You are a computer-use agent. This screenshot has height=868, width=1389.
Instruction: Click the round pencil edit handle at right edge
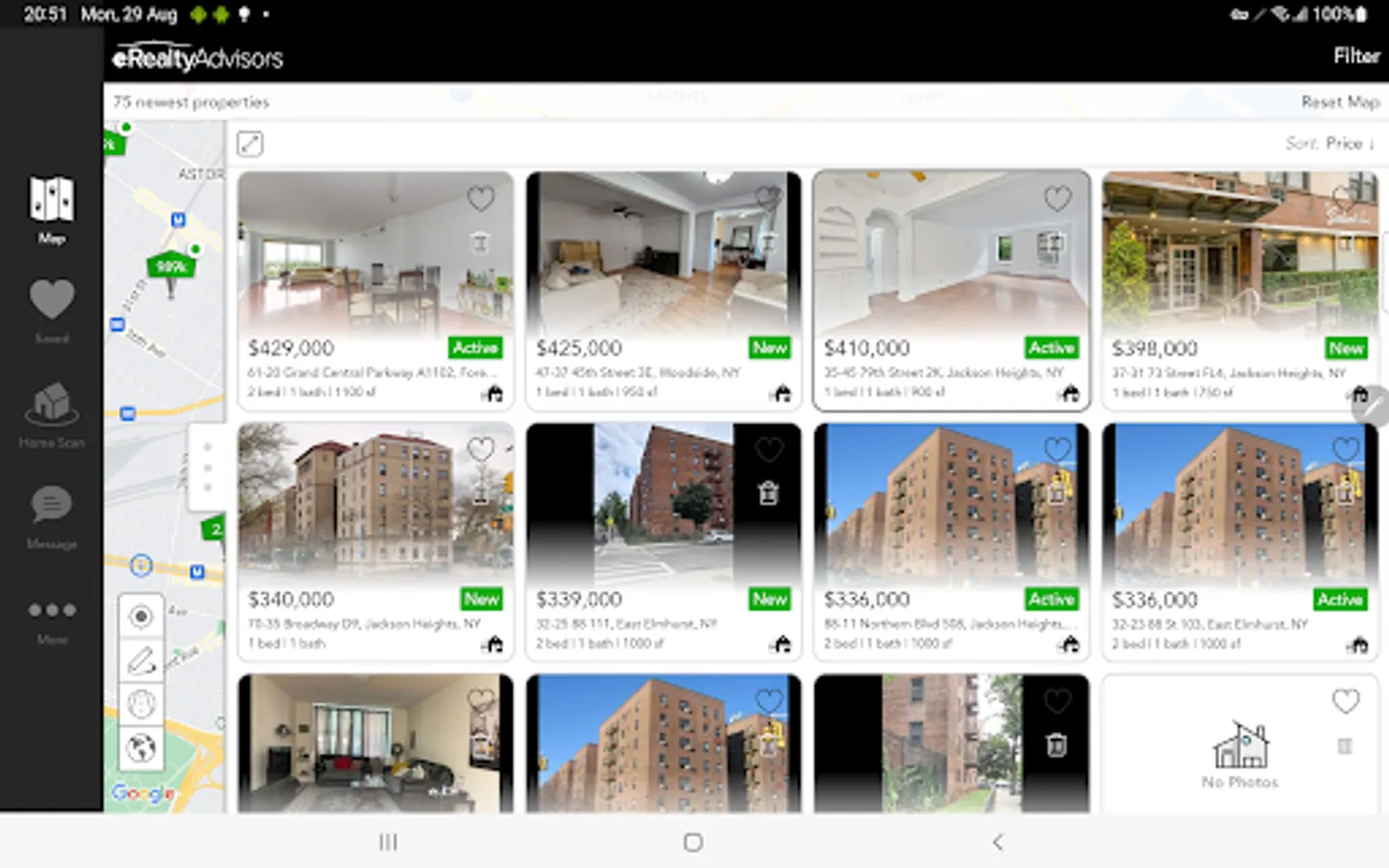[1372, 407]
